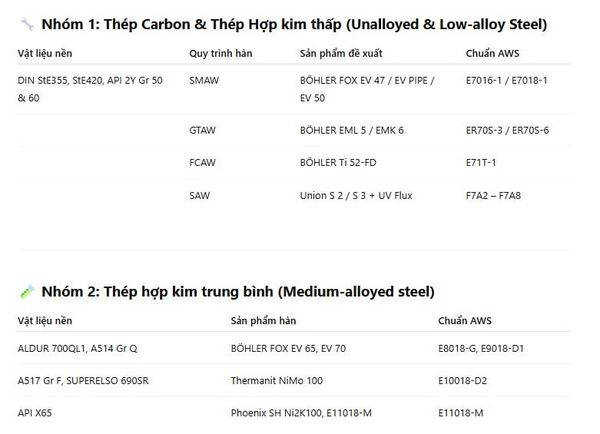Click the Vật liệu nền header in the first table
This screenshot has height=434, width=600.
tap(45, 53)
